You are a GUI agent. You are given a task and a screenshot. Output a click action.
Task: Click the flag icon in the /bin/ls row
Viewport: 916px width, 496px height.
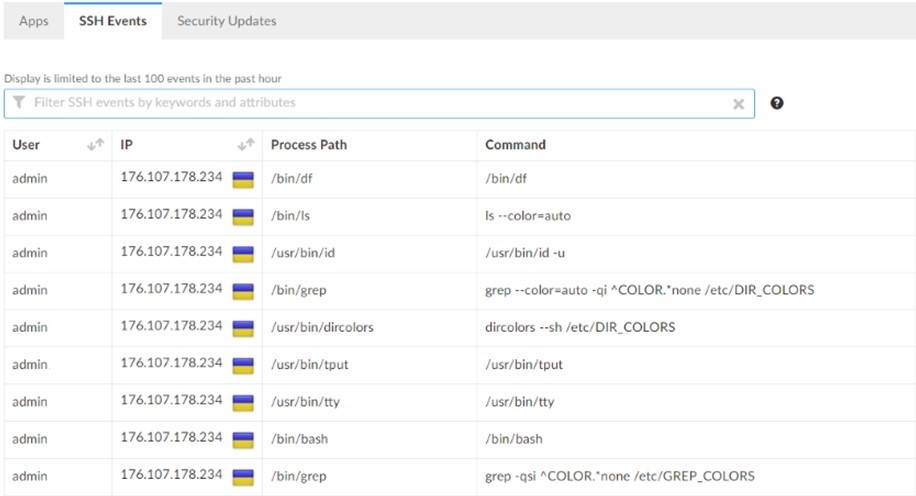(x=243, y=217)
